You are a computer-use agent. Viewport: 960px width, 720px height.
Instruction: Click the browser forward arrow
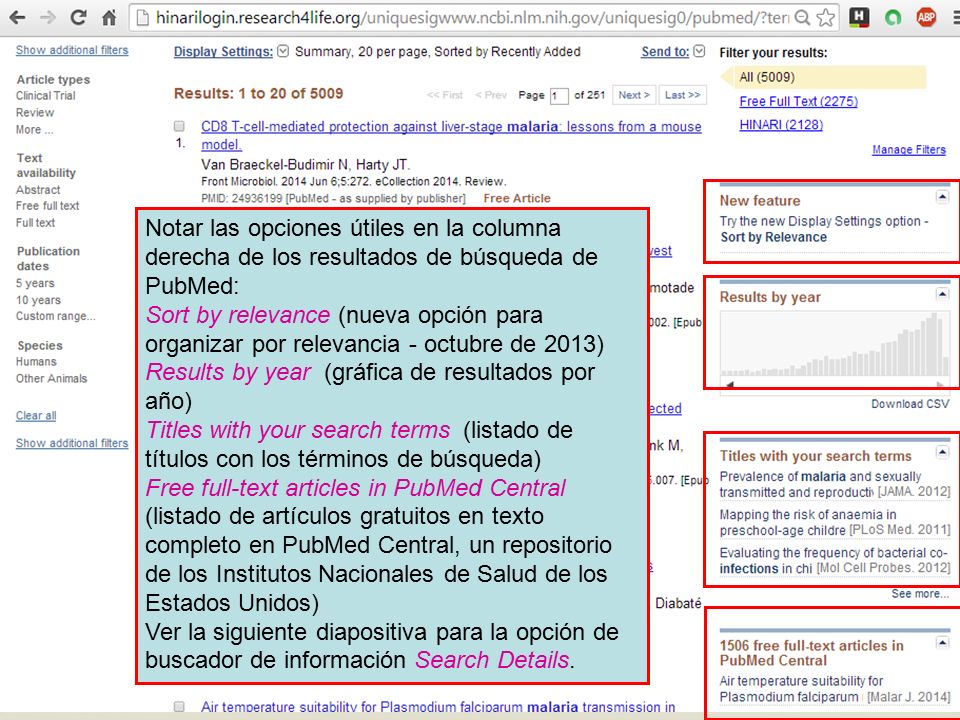tap(47, 17)
